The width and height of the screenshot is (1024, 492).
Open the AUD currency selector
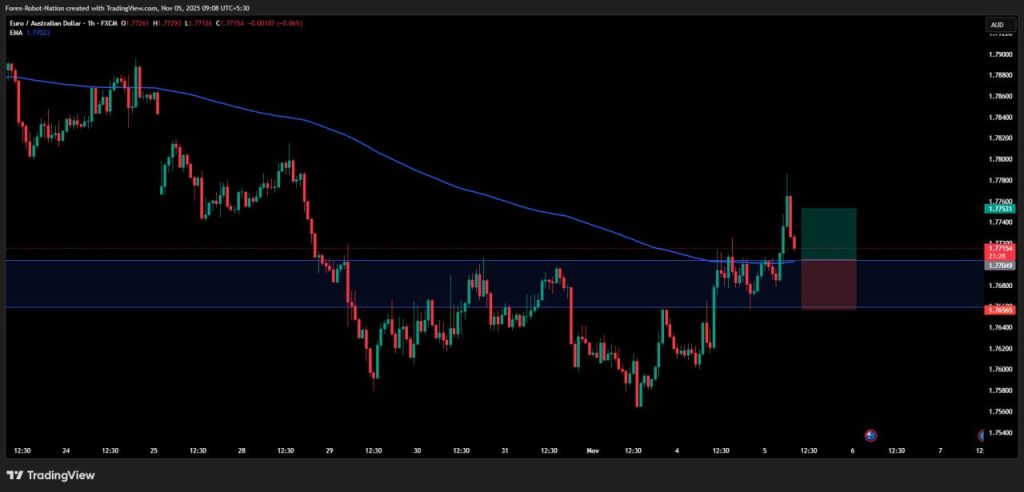point(996,25)
